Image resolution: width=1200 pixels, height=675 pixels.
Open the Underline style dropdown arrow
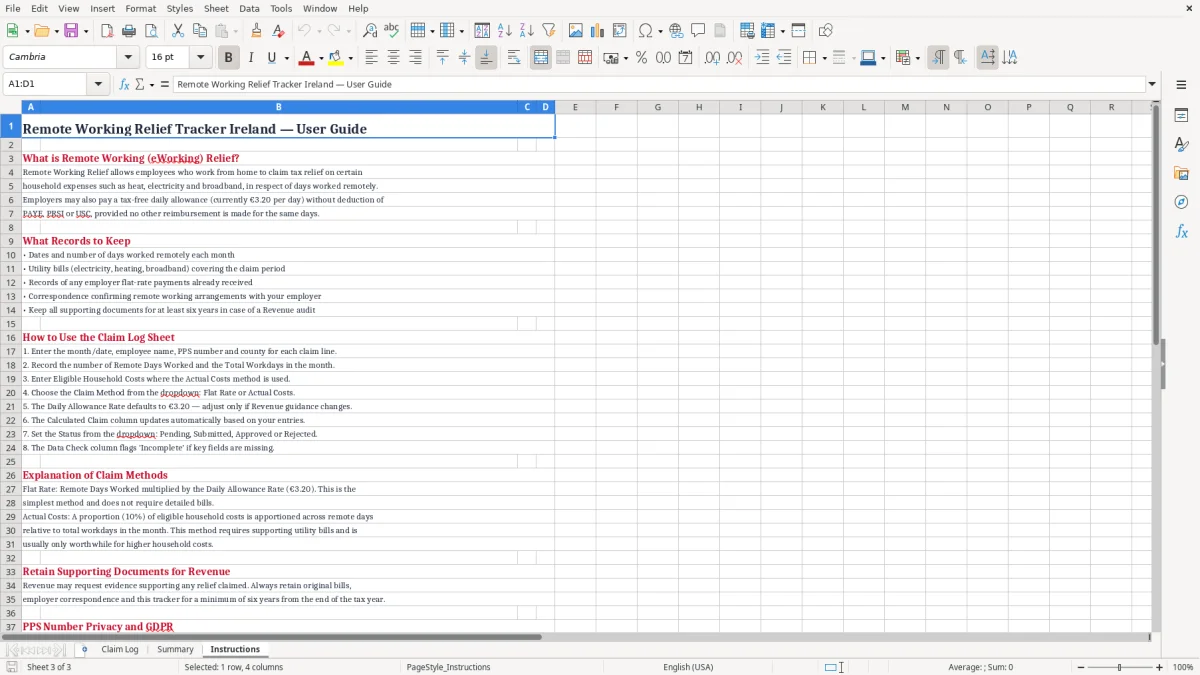[285, 58]
